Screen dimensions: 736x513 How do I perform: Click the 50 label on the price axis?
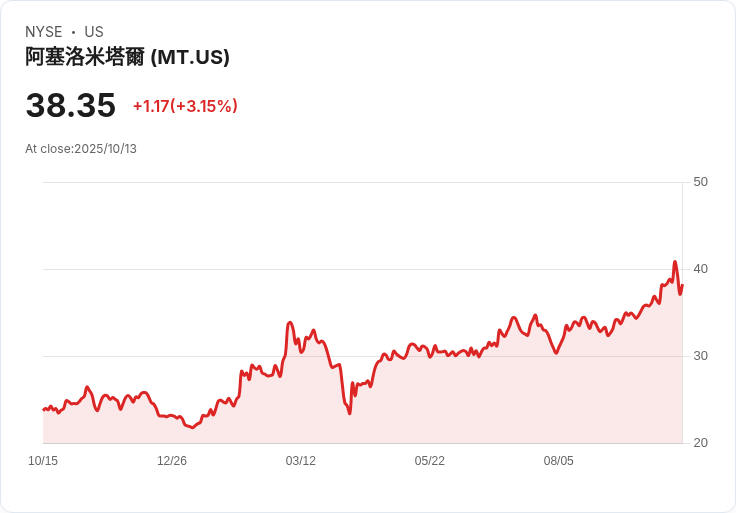pos(701,182)
